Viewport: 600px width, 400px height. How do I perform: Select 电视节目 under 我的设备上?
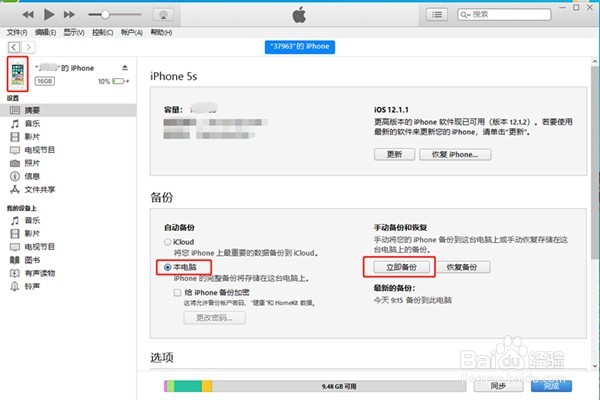tap(40, 247)
